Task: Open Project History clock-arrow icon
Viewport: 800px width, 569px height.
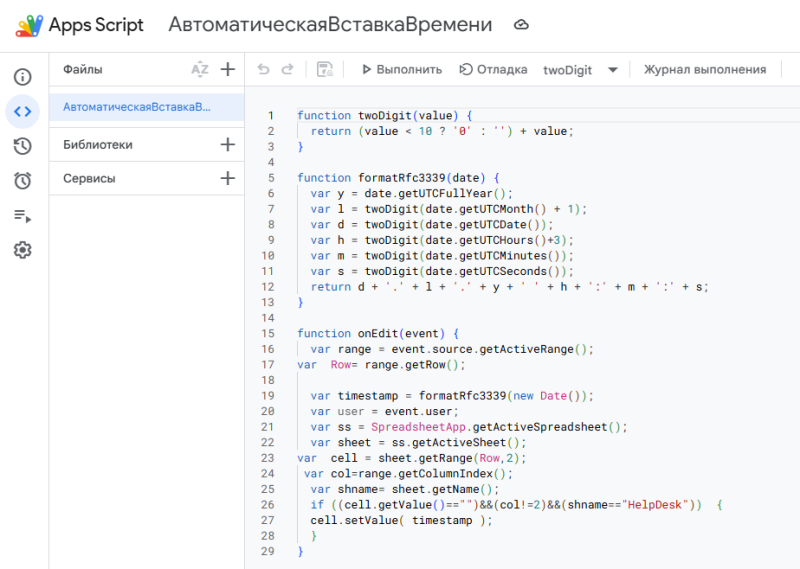Action: tap(22, 146)
